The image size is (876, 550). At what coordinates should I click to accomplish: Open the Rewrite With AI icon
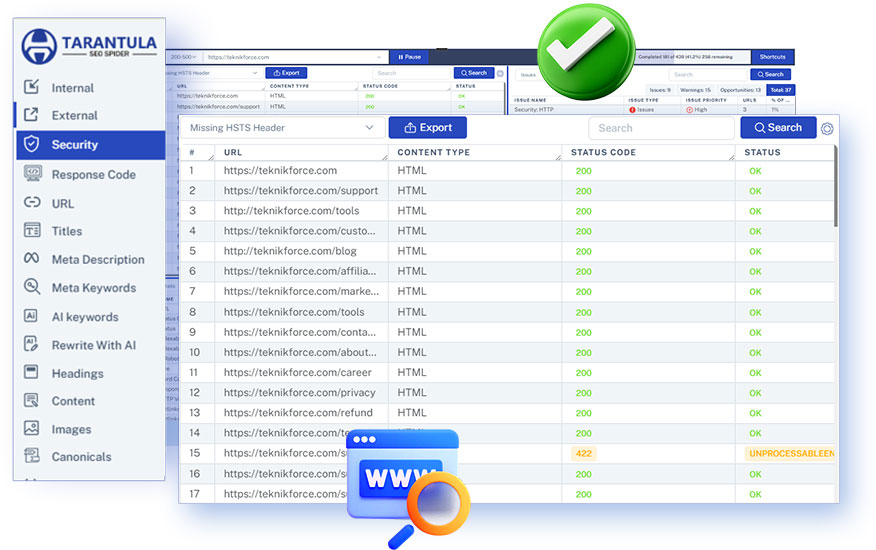click(x=32, y=345)
